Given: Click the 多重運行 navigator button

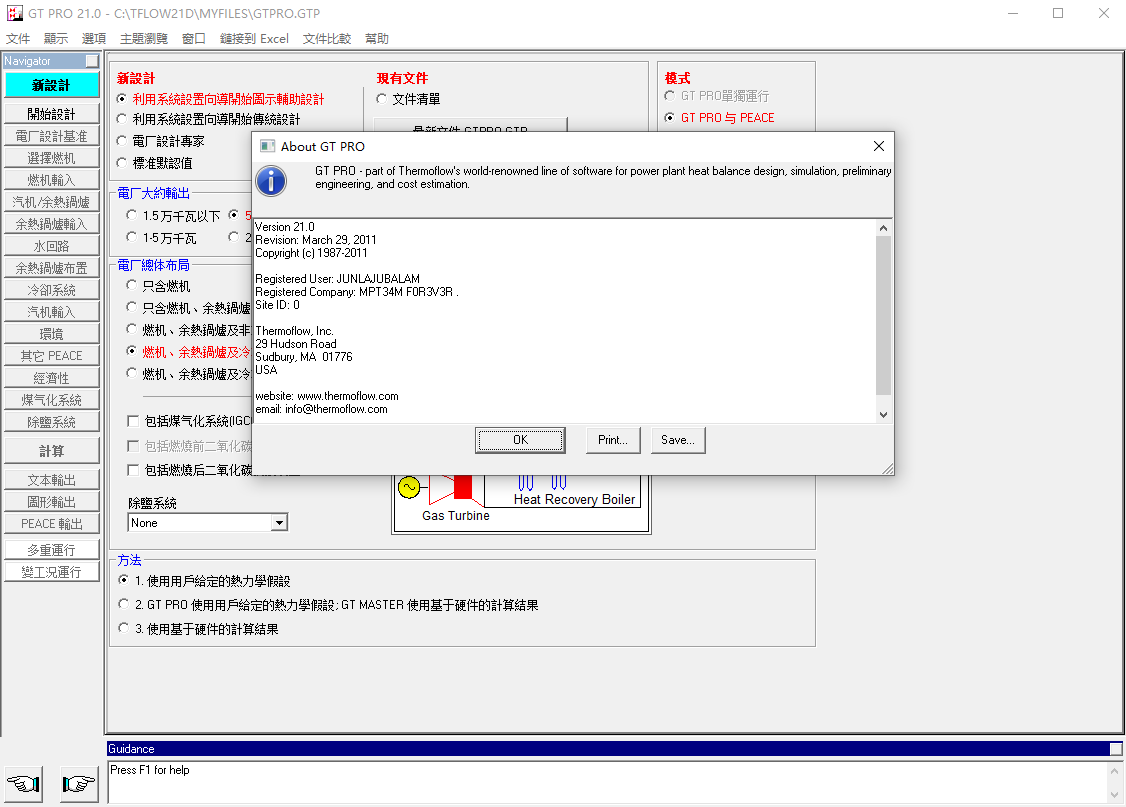Looking at the screenshot, I should pos(52,549).
